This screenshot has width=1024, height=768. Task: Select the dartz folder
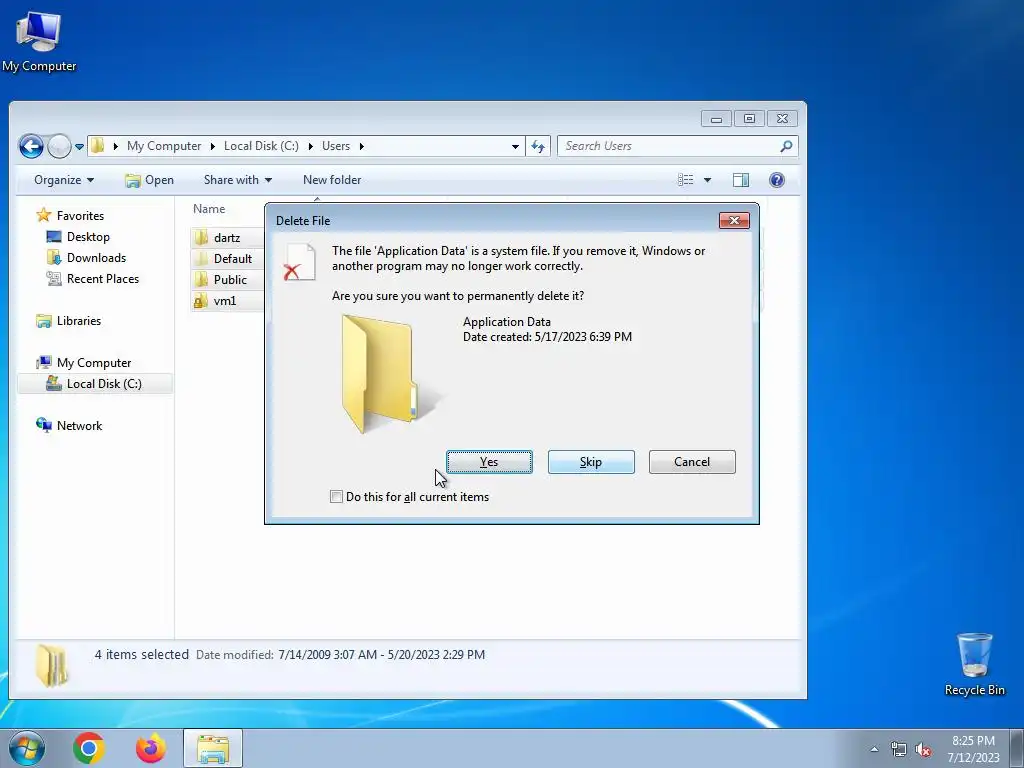pyautogui.click(x=227, y=238)
